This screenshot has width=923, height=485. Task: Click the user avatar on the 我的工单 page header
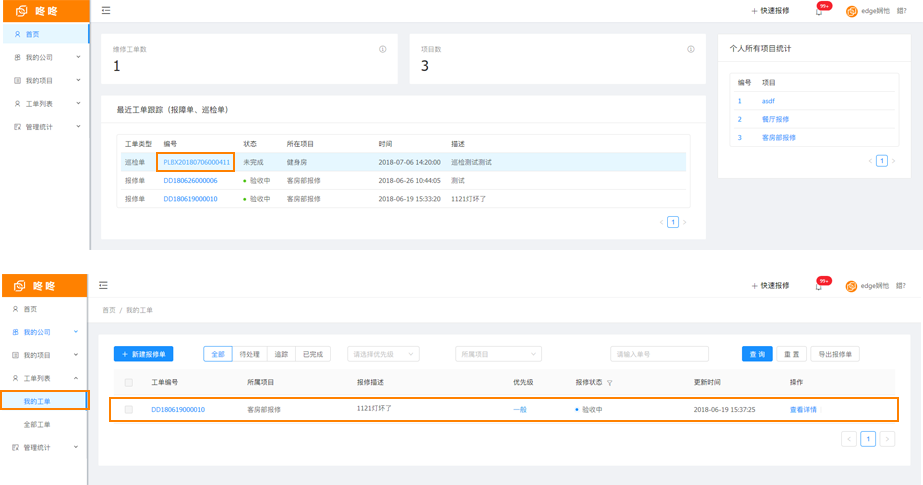point(851,287)
